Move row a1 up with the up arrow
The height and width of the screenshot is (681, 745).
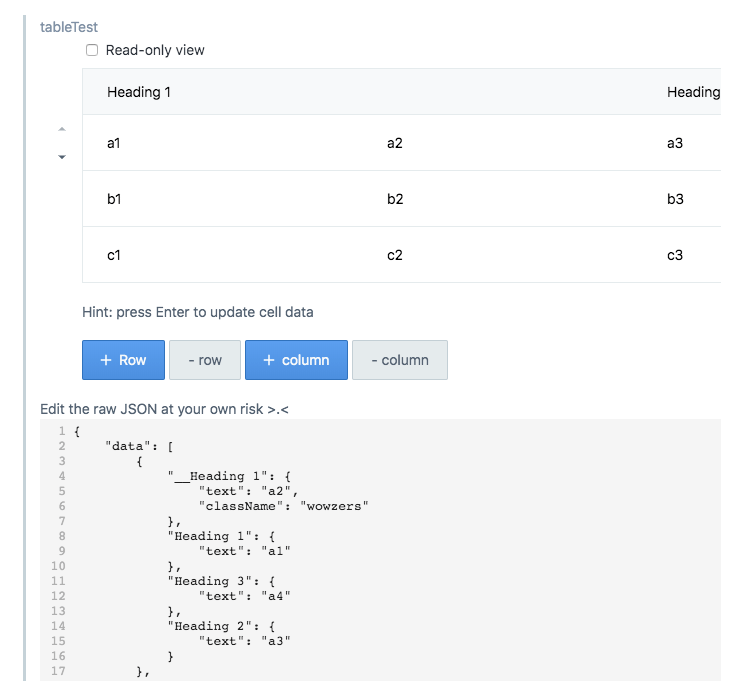click(x=62, y=129)
